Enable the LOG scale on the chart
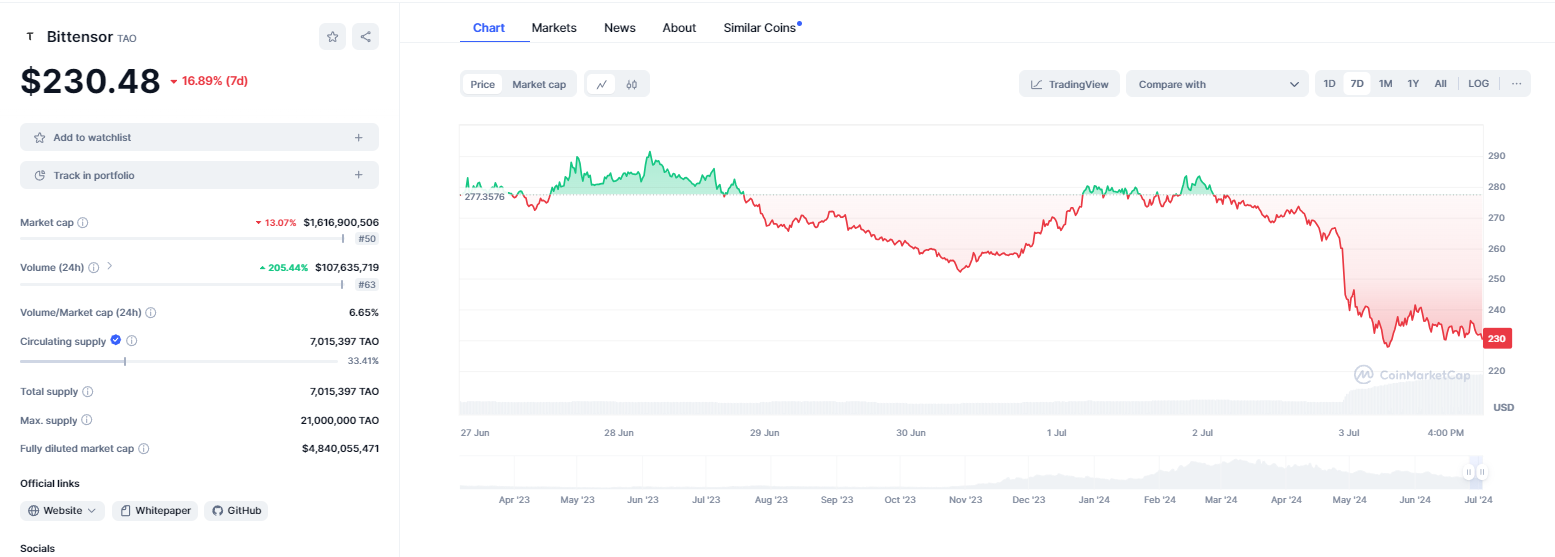1555x557 pixels. pyautogui.click(x=1478, y=84)
